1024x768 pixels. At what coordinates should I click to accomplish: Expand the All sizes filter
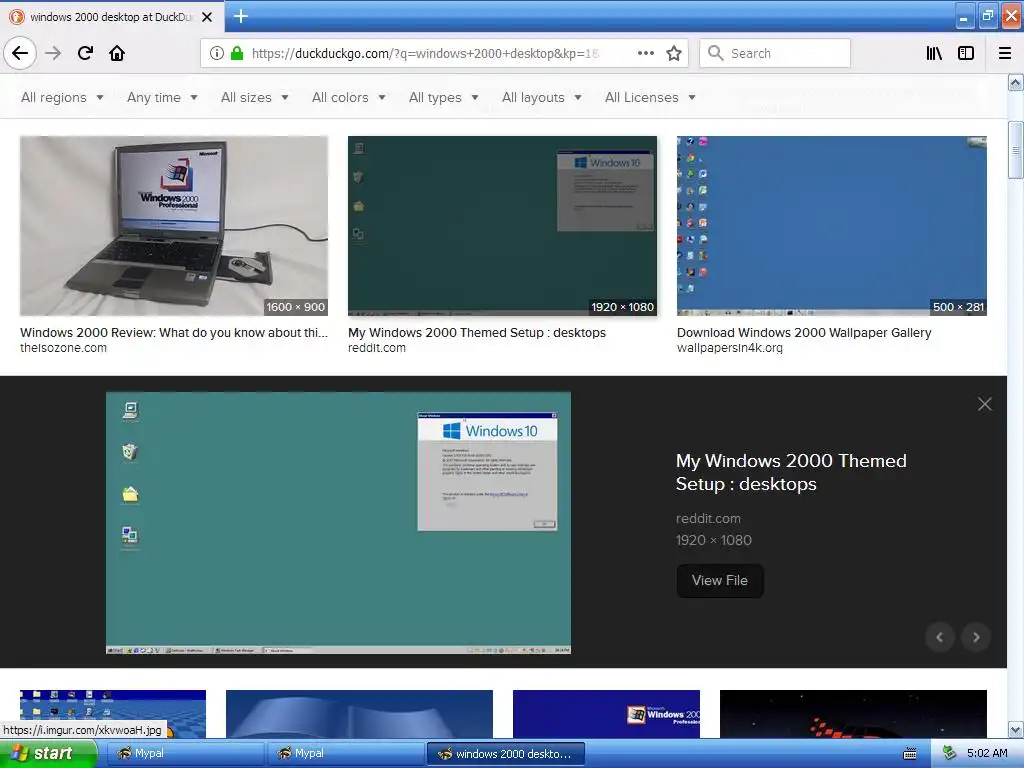pyautogui.click(x=255, y=97)
